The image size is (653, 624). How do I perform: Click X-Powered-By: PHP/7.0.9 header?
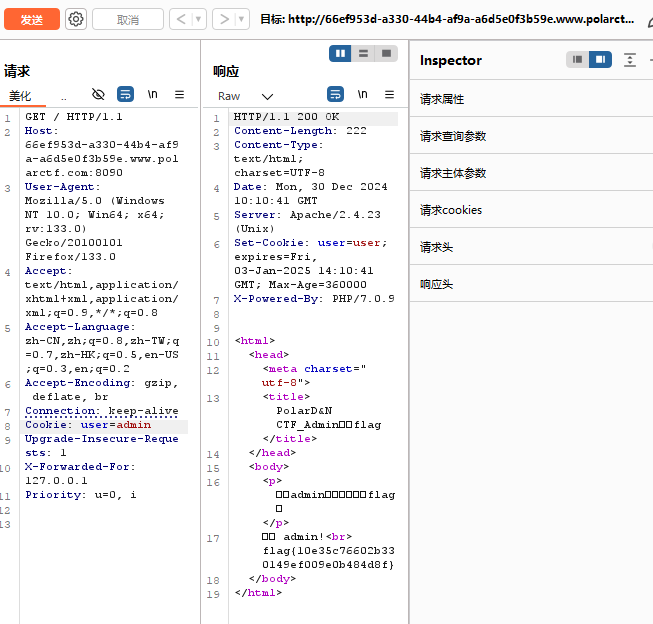[x=314, y=299]
